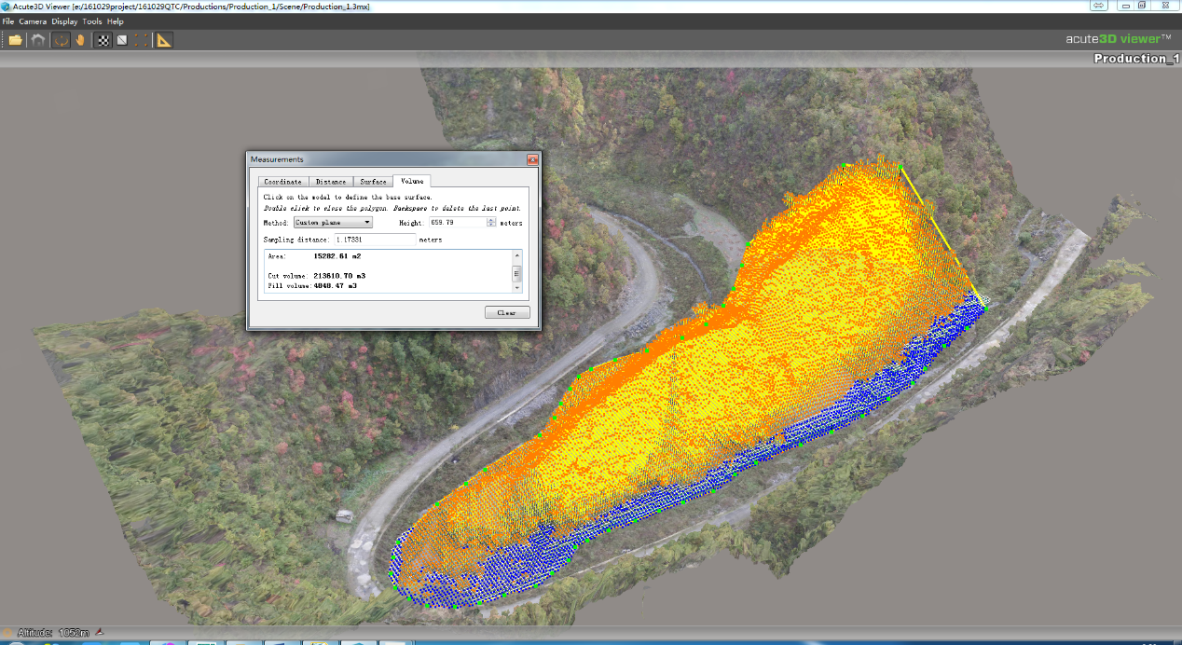Open the Camera menu
The height and width of the screenshot is (645, 1182).
coord(32,21)
